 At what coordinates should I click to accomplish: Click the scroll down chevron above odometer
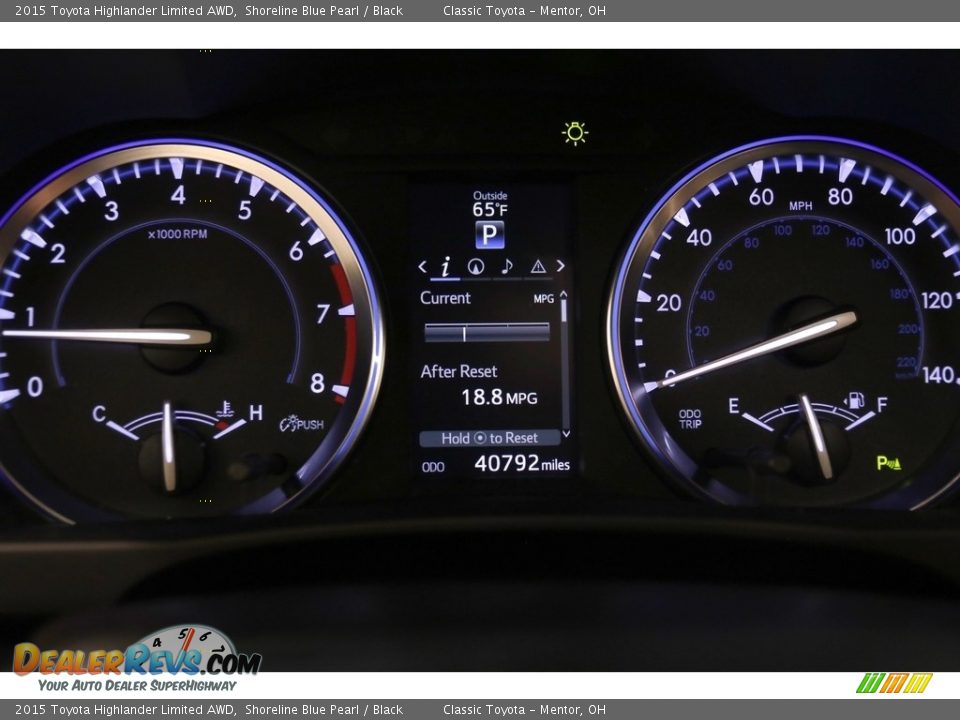(566, 433)
